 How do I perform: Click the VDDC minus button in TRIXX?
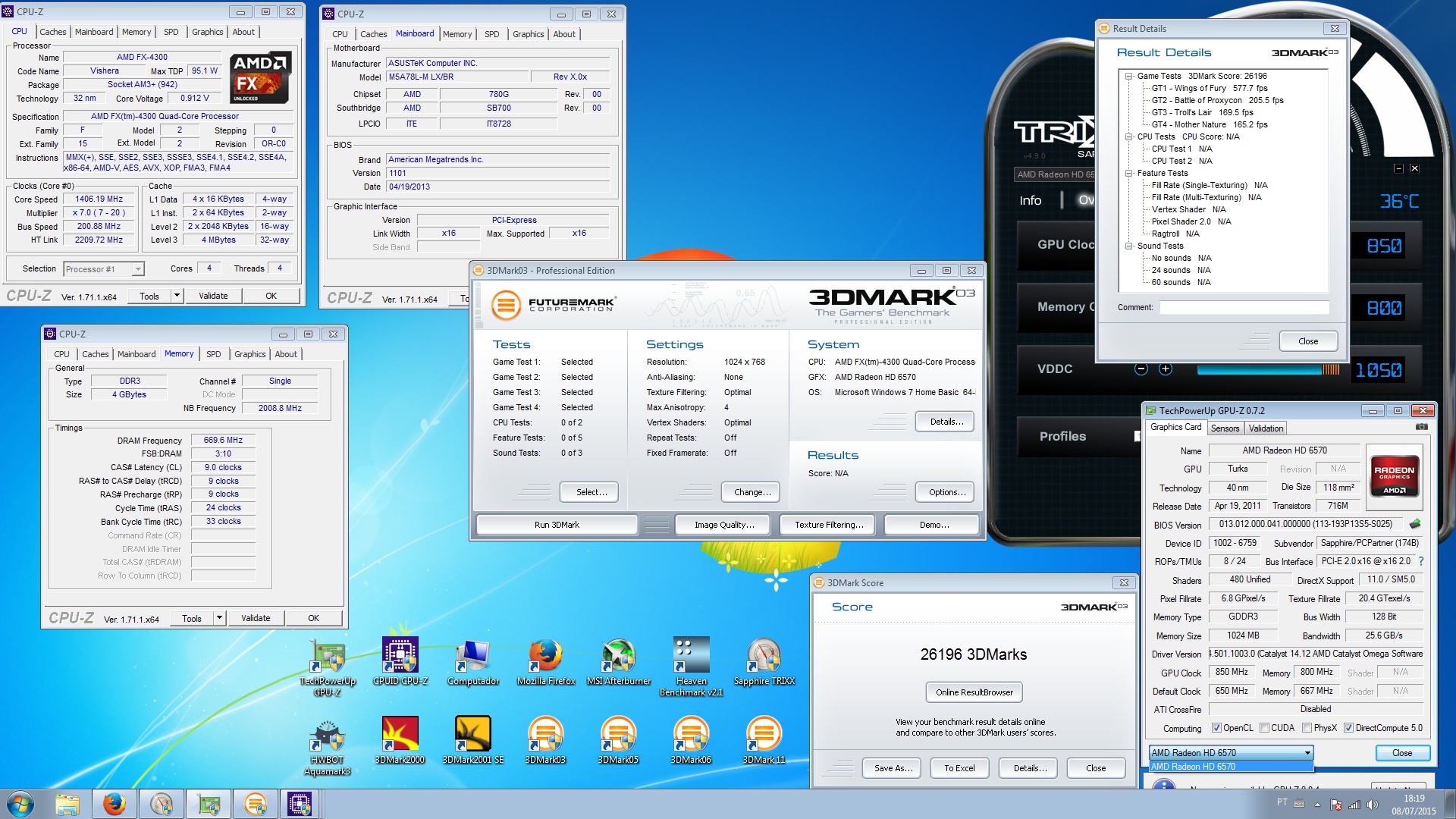[1141, 369]
